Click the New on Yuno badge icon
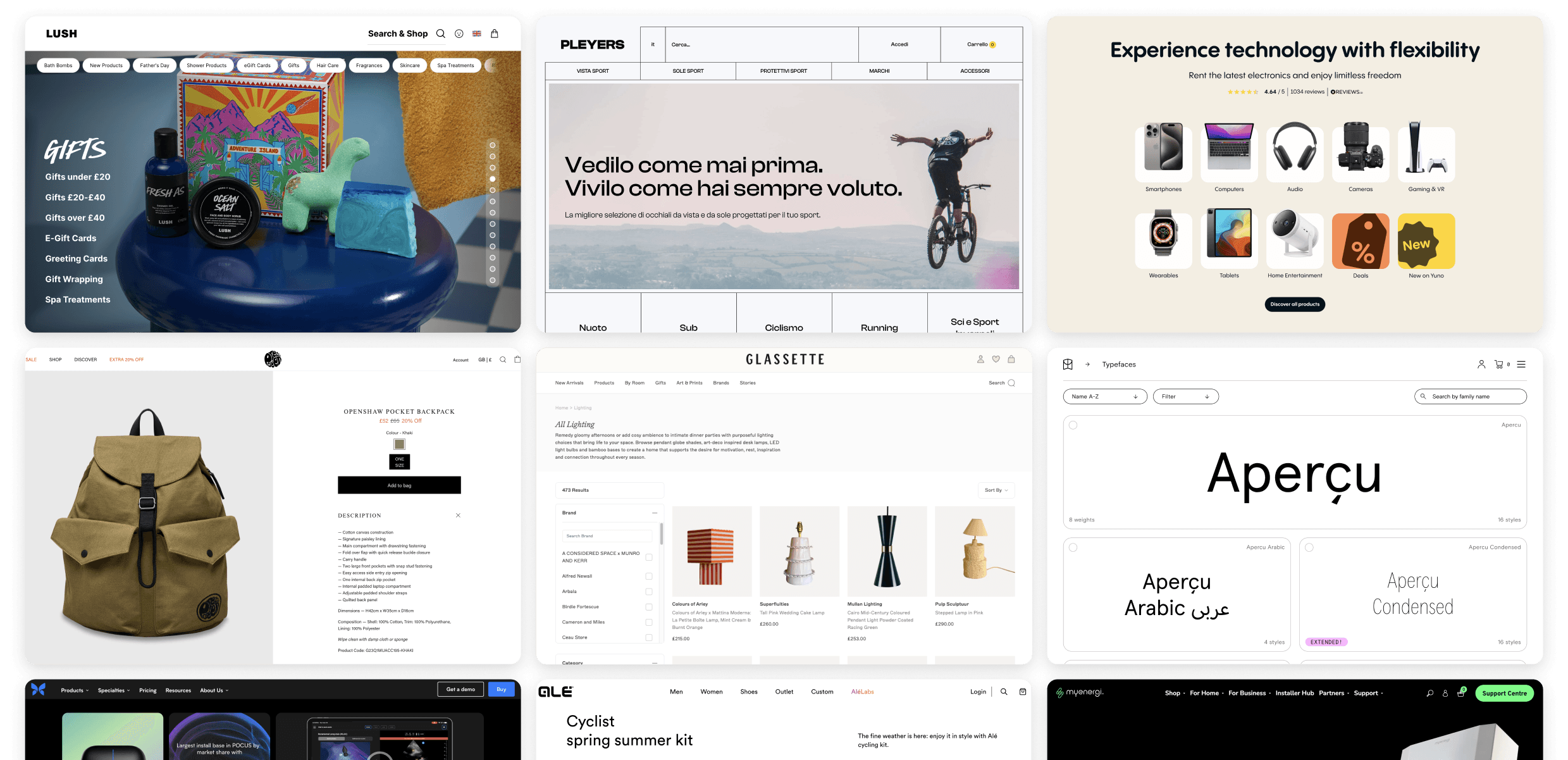This screenshot has height=760, width=1568. [x=1426, y=240]
